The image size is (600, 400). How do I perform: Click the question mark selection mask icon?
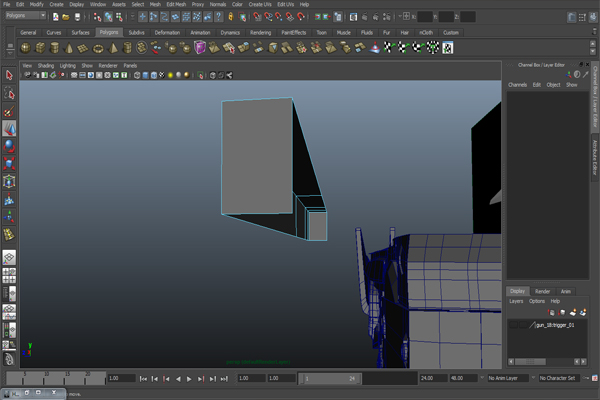(x=218, y=16)
